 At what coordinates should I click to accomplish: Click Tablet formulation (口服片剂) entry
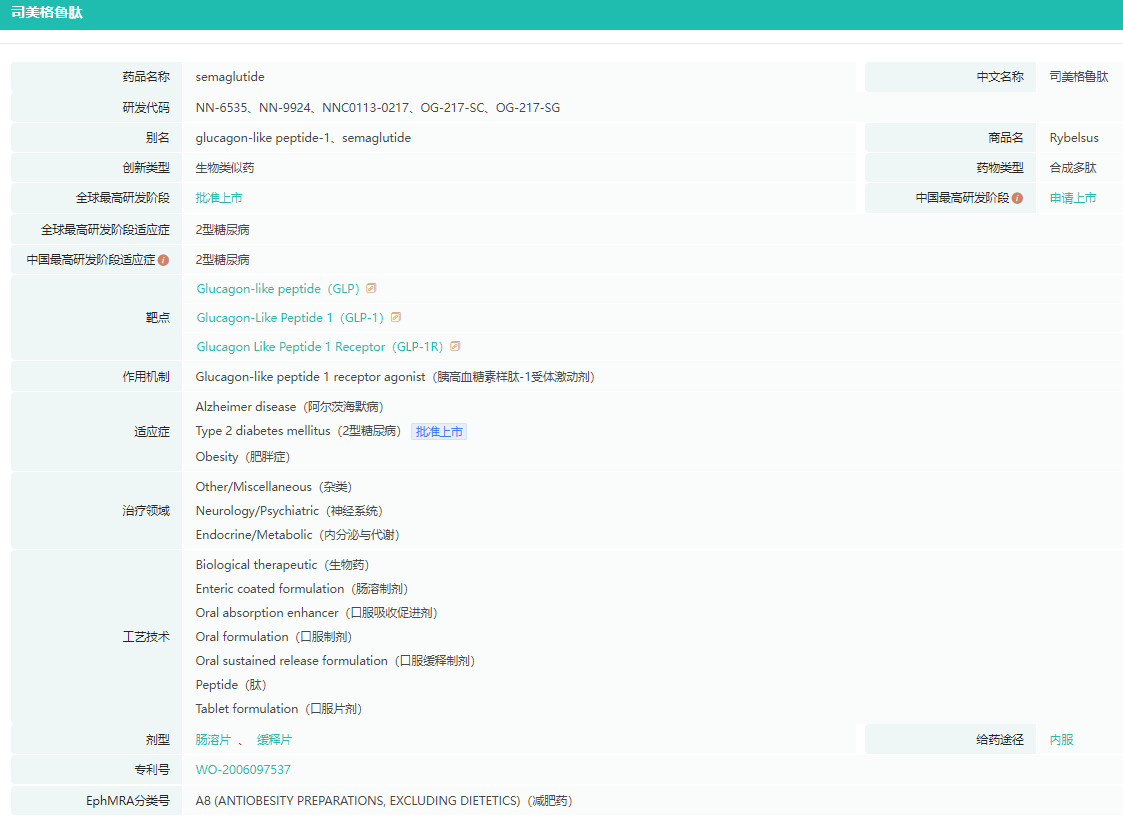pos(279,708)
